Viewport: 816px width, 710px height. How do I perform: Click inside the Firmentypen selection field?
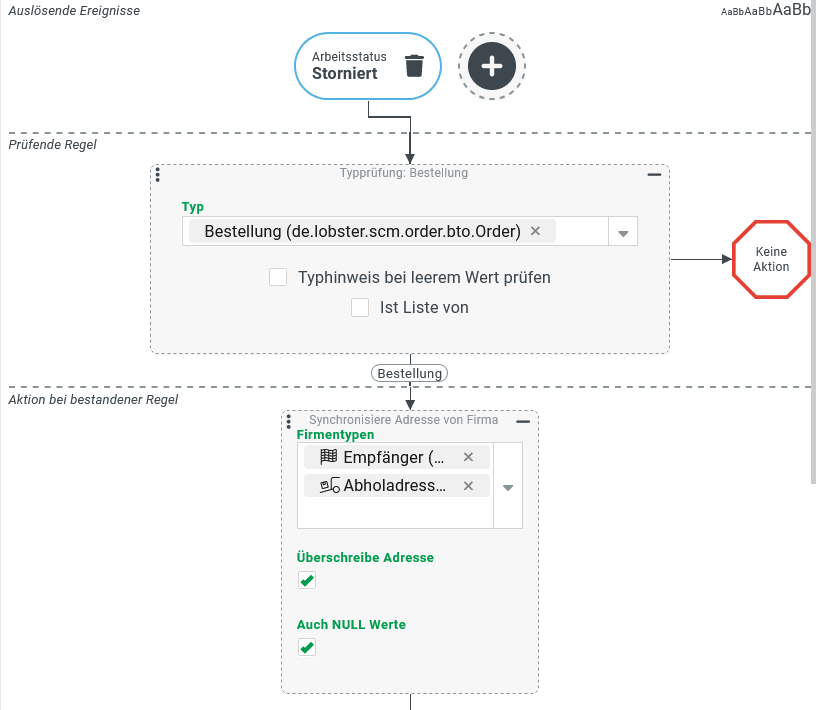tap(395, 513)
